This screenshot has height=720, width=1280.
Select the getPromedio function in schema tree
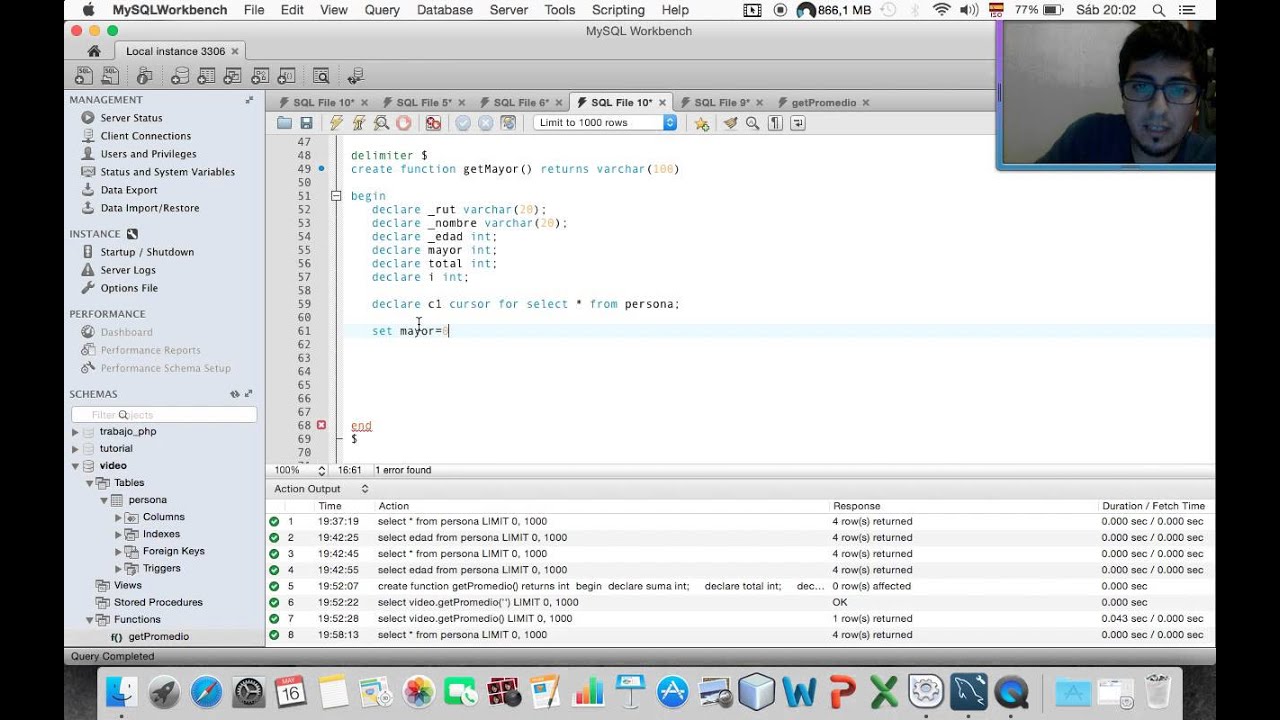(158, 636)
